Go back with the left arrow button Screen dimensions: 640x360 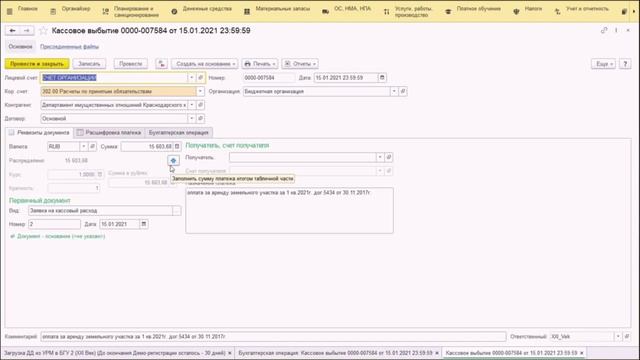click(13, 31)
